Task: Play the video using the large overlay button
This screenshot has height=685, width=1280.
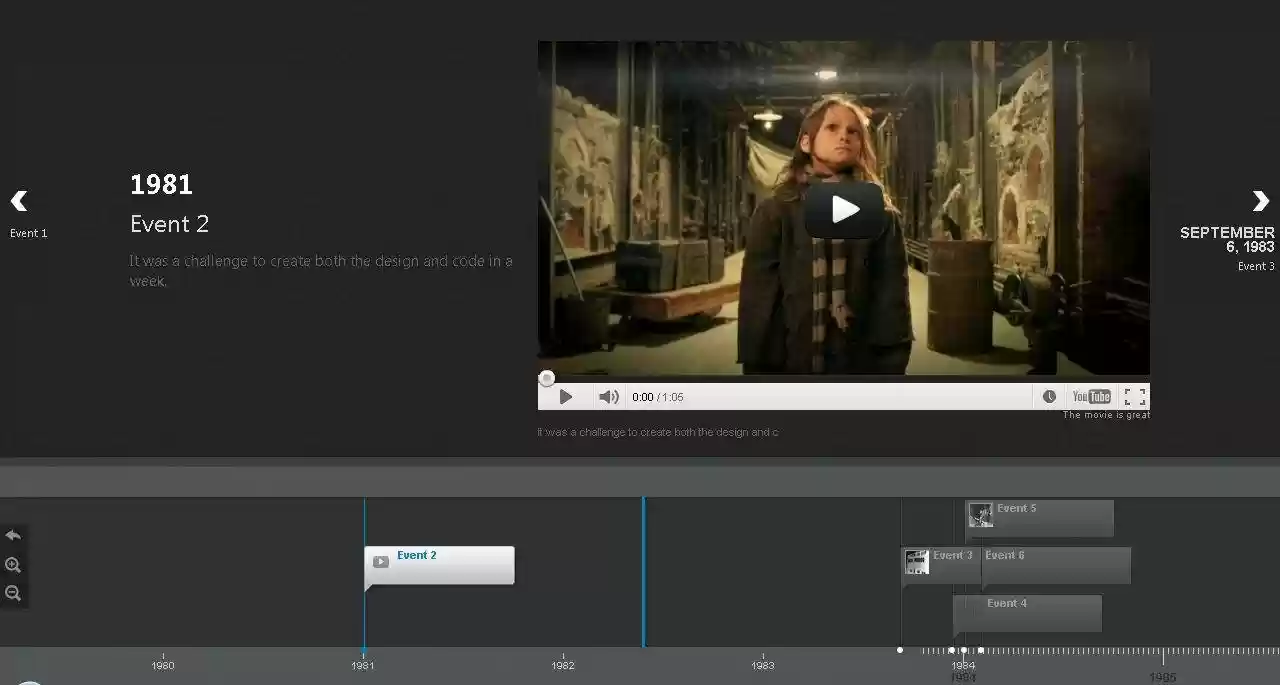Action: coord(845,209)
